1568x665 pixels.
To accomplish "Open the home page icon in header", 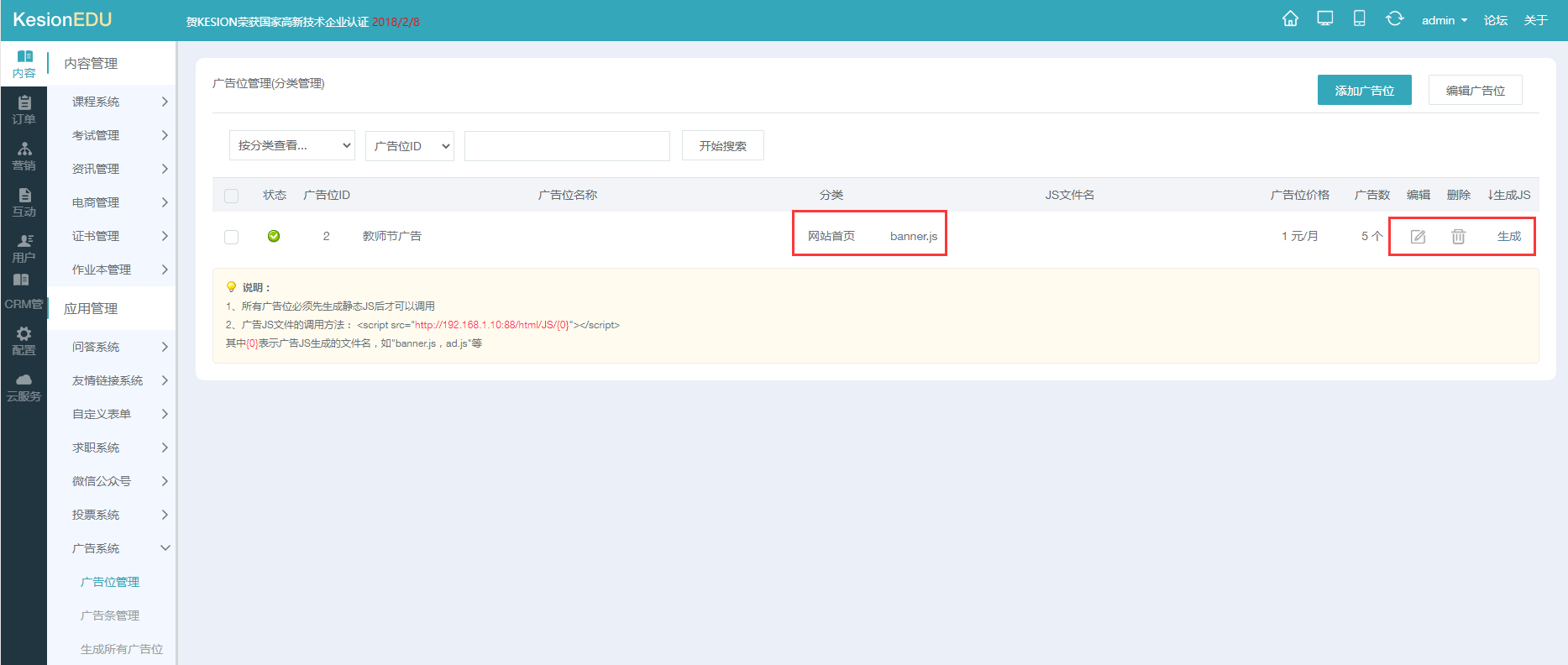I will (1290, 18).
